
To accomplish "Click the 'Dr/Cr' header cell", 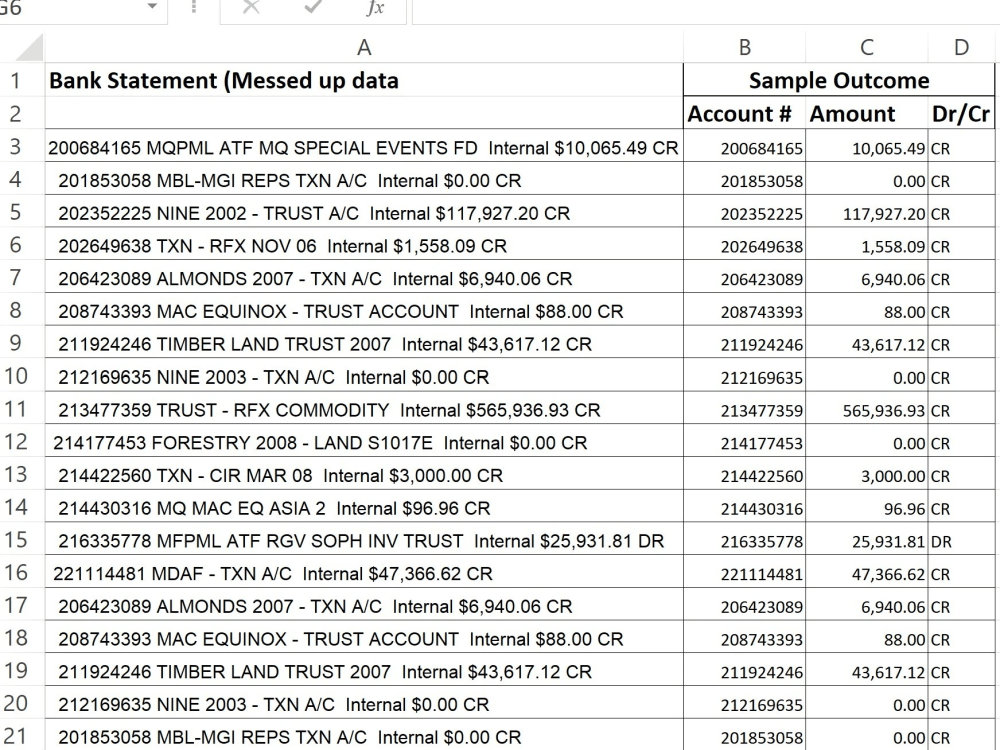I will coord(961,114).
